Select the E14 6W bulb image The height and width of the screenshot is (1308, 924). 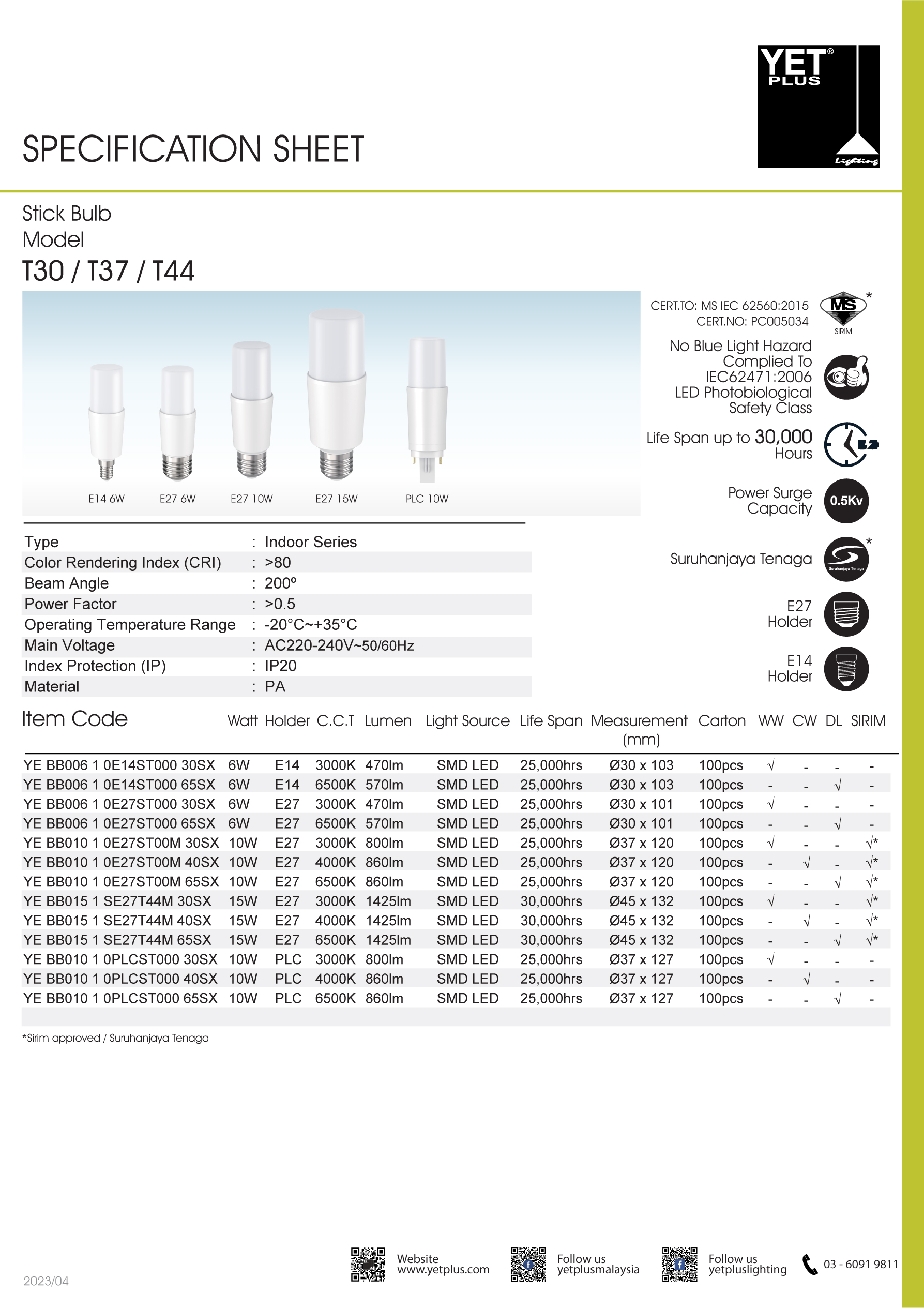(x=107, y=422)
